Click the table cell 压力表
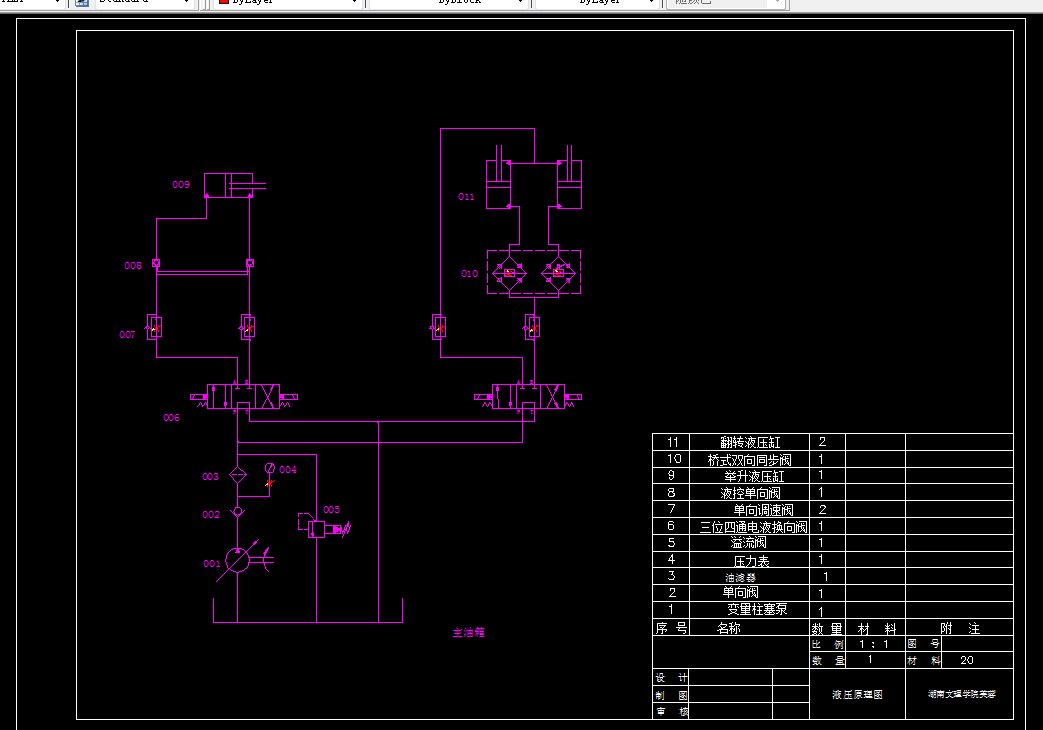 click(752, 560)
